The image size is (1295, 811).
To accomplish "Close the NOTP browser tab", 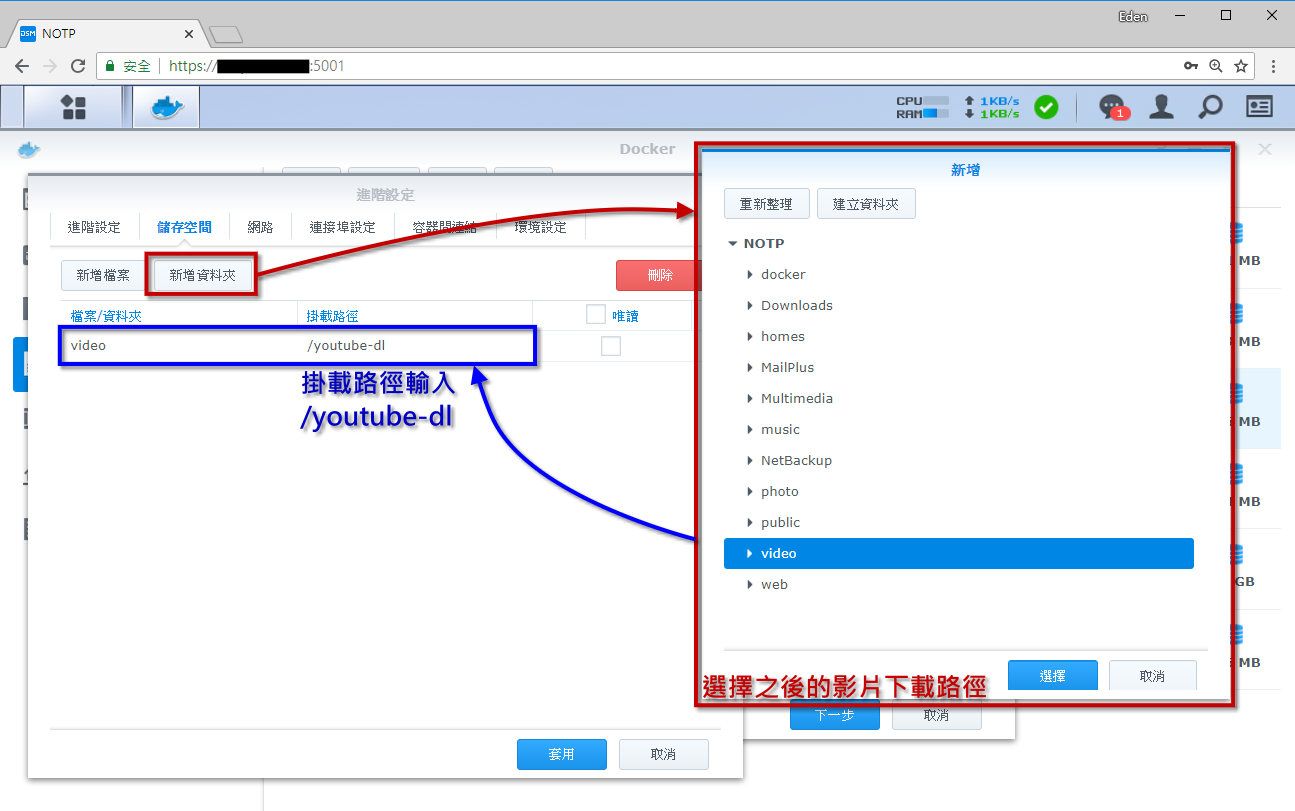I will 189,33.
